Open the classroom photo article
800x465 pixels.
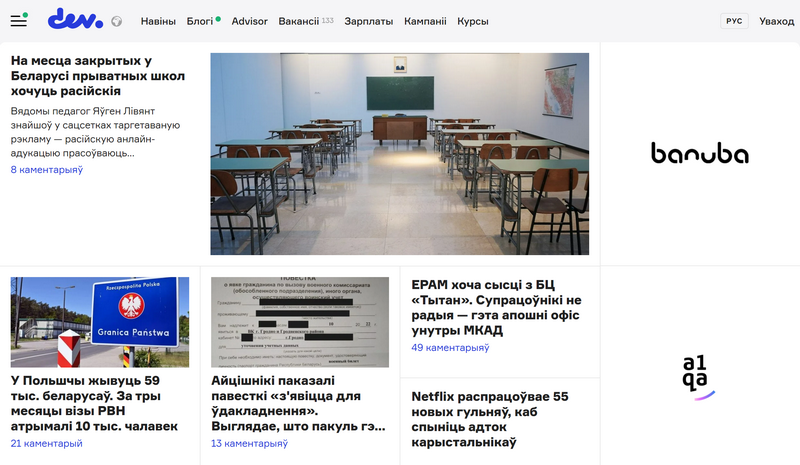399,154
